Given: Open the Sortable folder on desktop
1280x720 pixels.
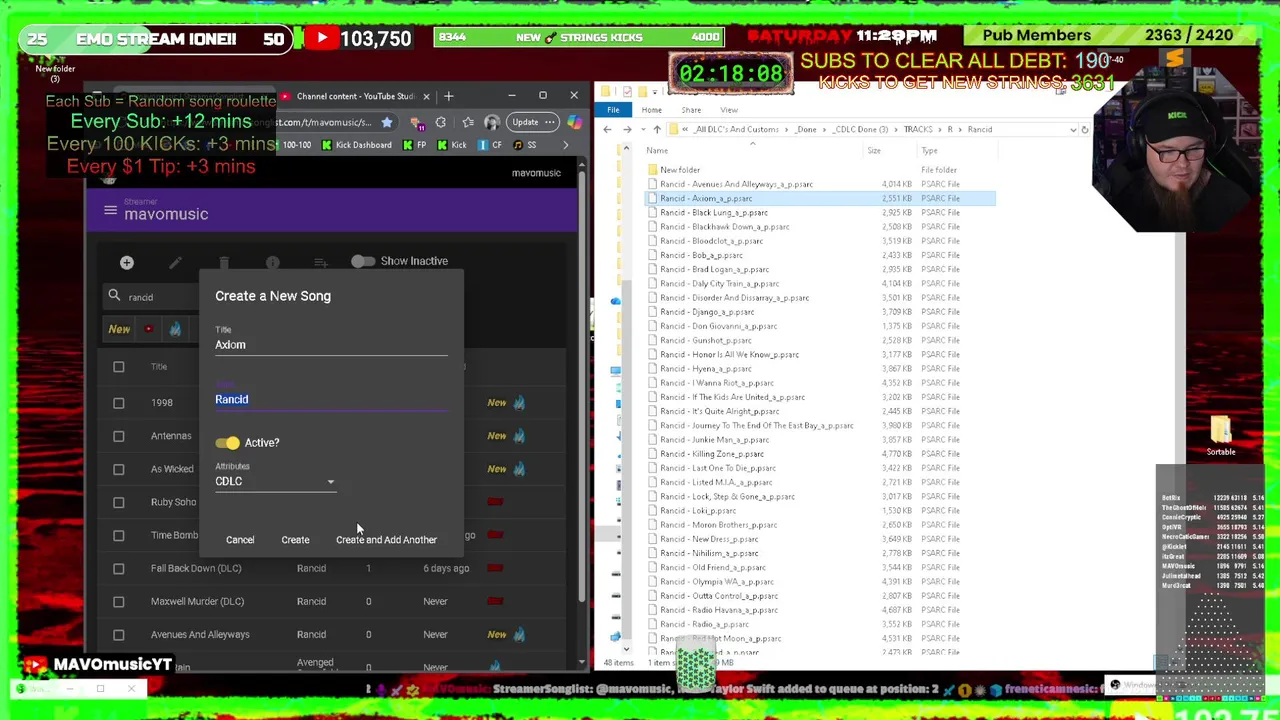Looking at the screenshot, I should [1221, 436].
